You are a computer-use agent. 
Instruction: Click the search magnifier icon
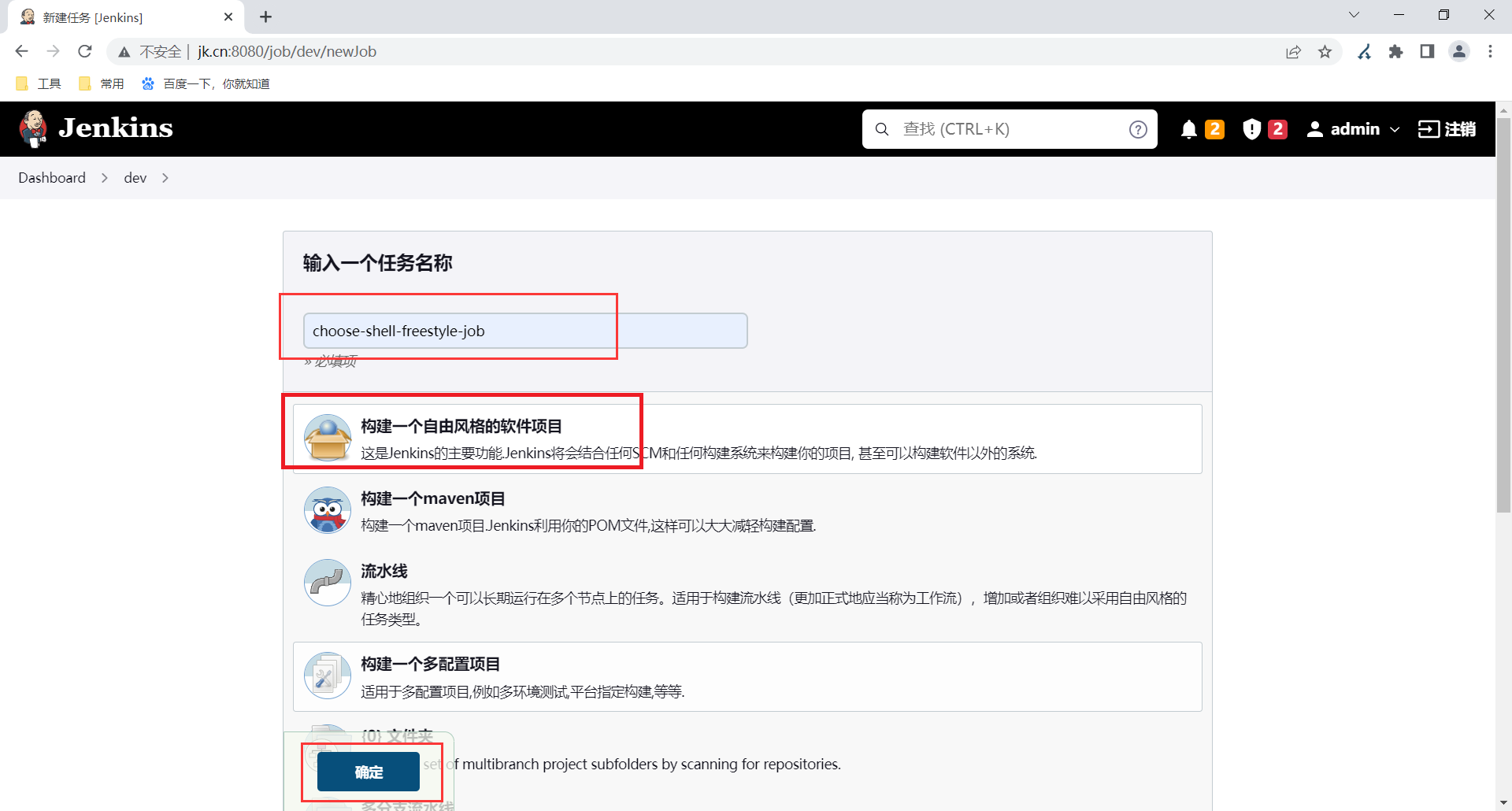point(882,129)
